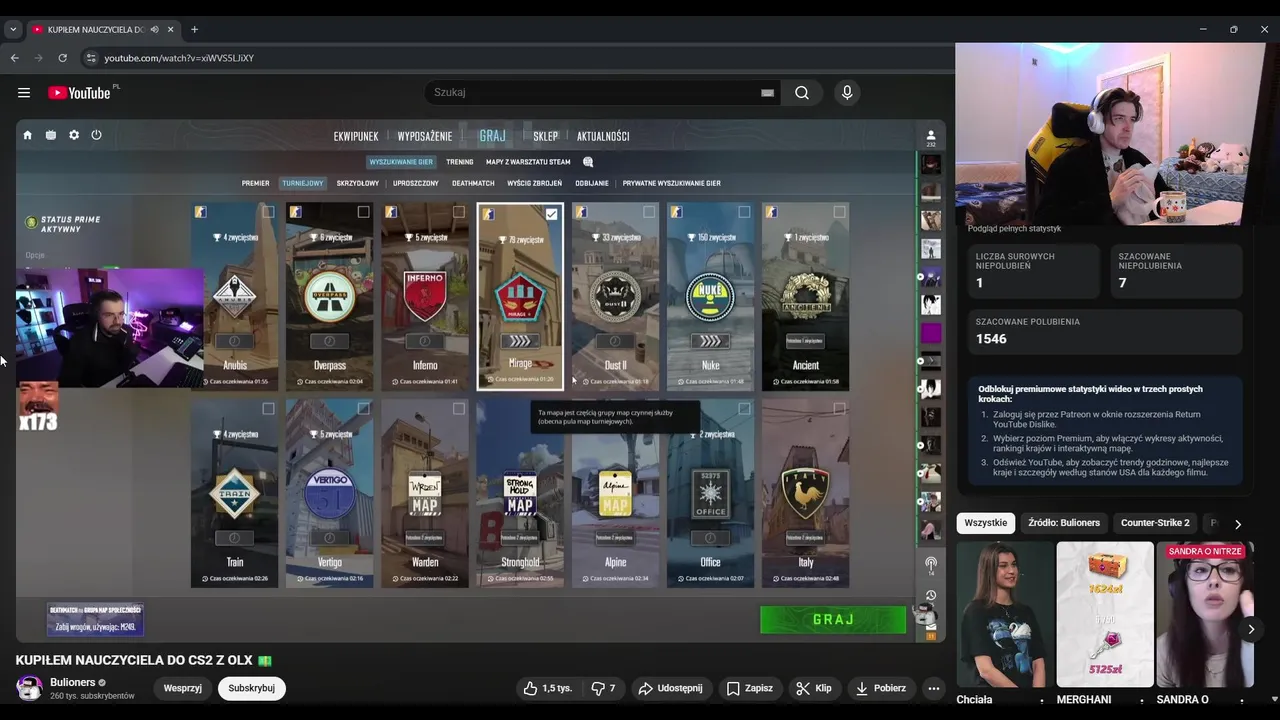1280x720 pixels.
Task: Switch to TRENING mode tab
Action: (x=460, y=162)
